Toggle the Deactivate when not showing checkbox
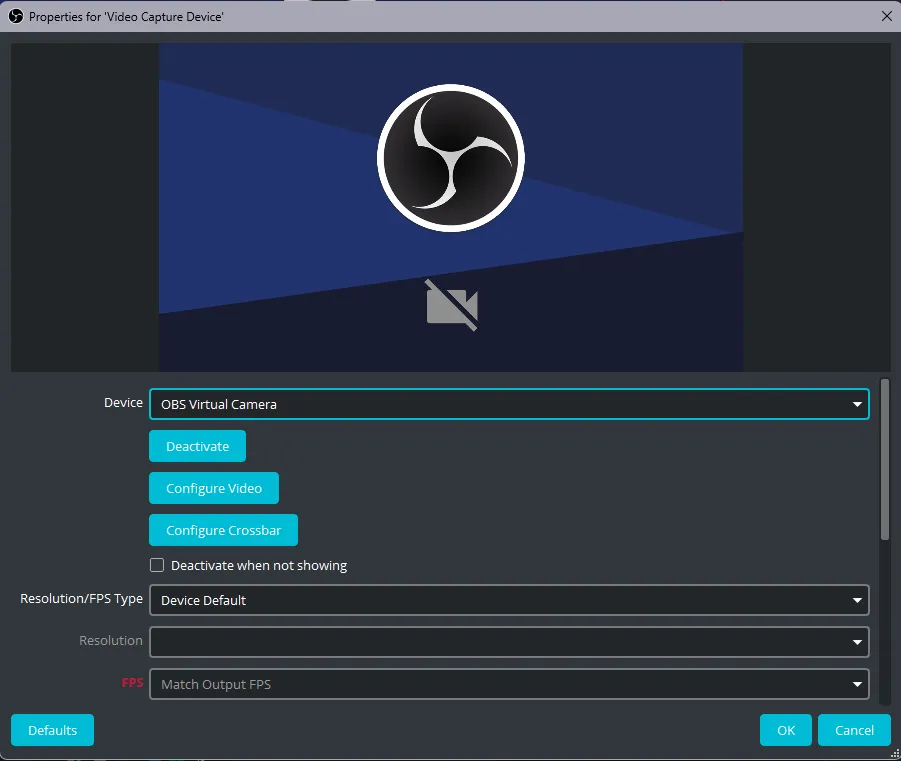 [x=157, y=565]
